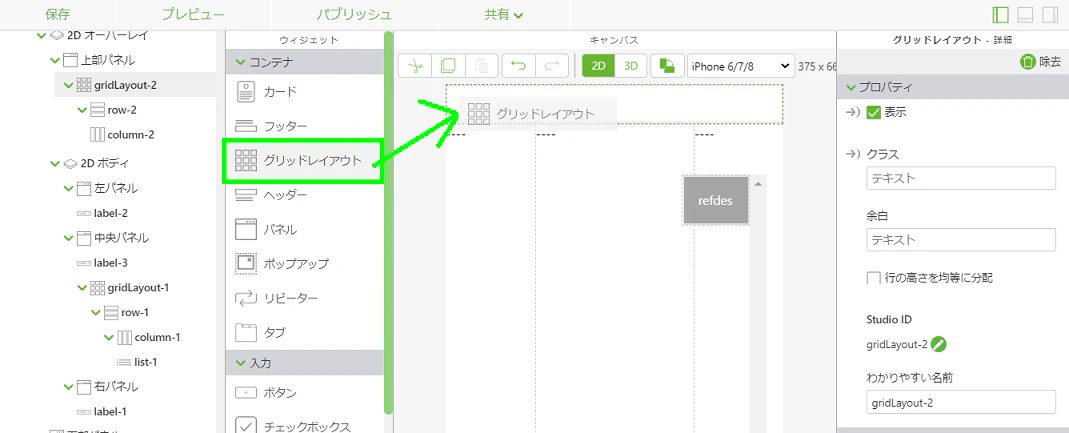Click the undo arrow in canvas toolbar
Screen dimensions: 1069x433
(519, 66)
